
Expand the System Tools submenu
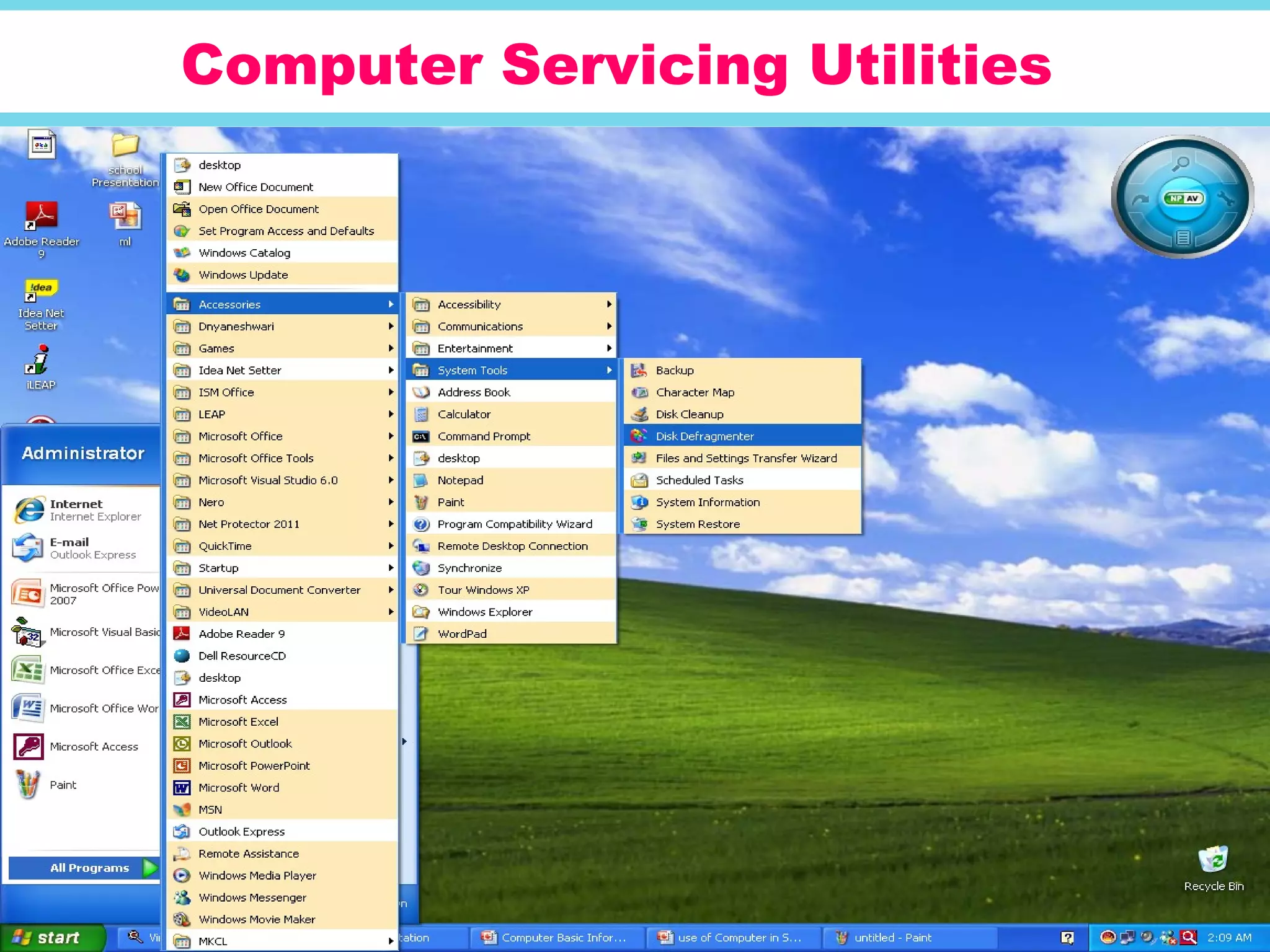511,370
